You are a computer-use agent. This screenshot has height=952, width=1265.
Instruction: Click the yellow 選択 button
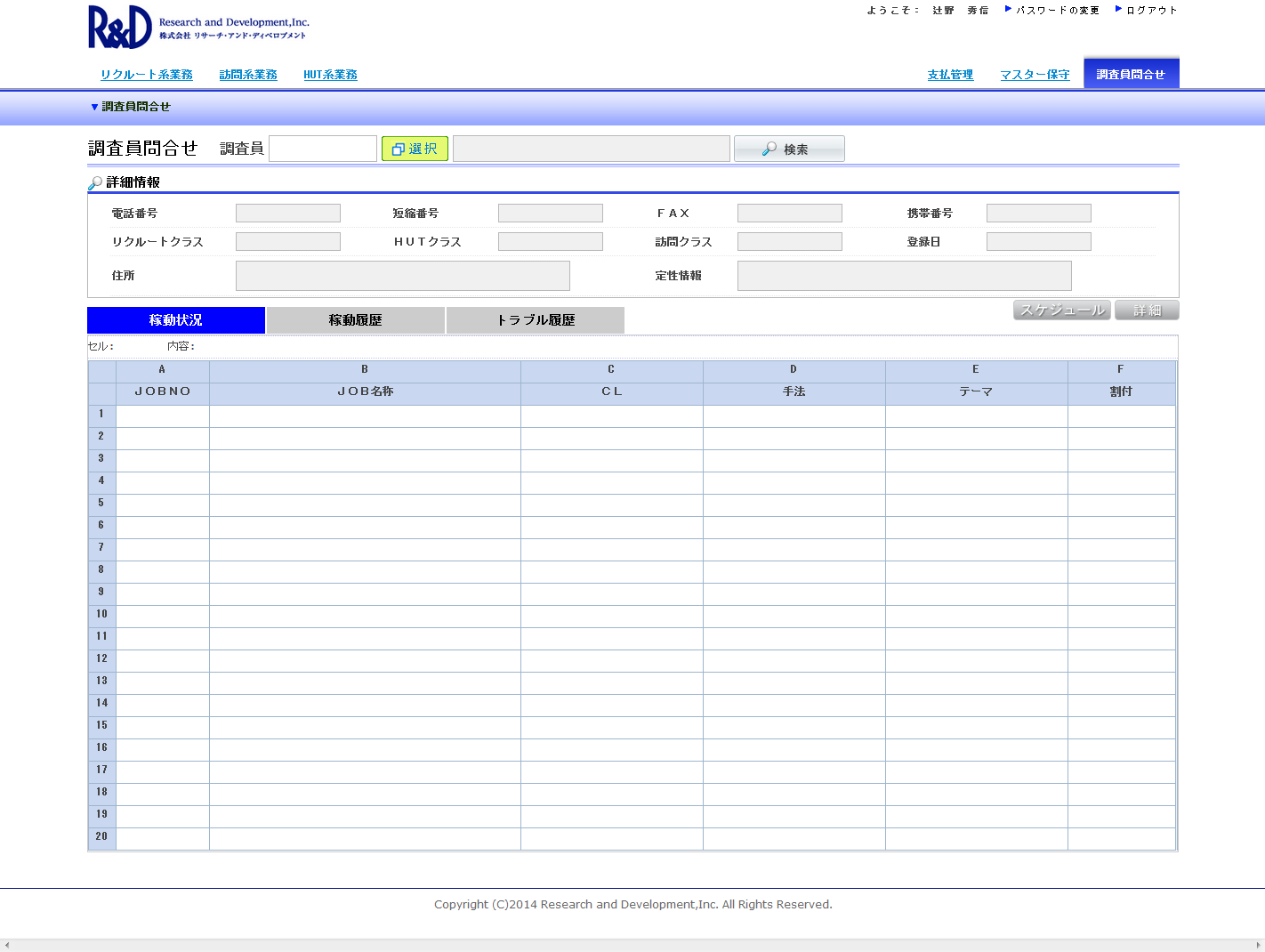[x=415, y=149]
